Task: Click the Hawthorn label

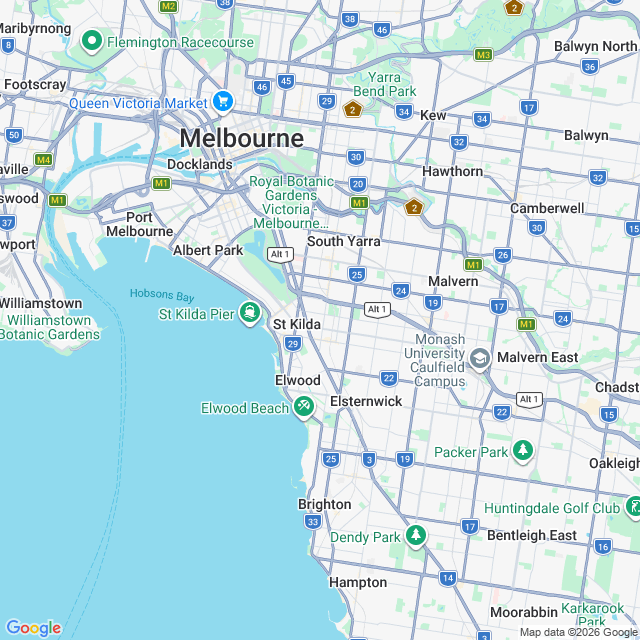Action: click(x=453, y=171)
